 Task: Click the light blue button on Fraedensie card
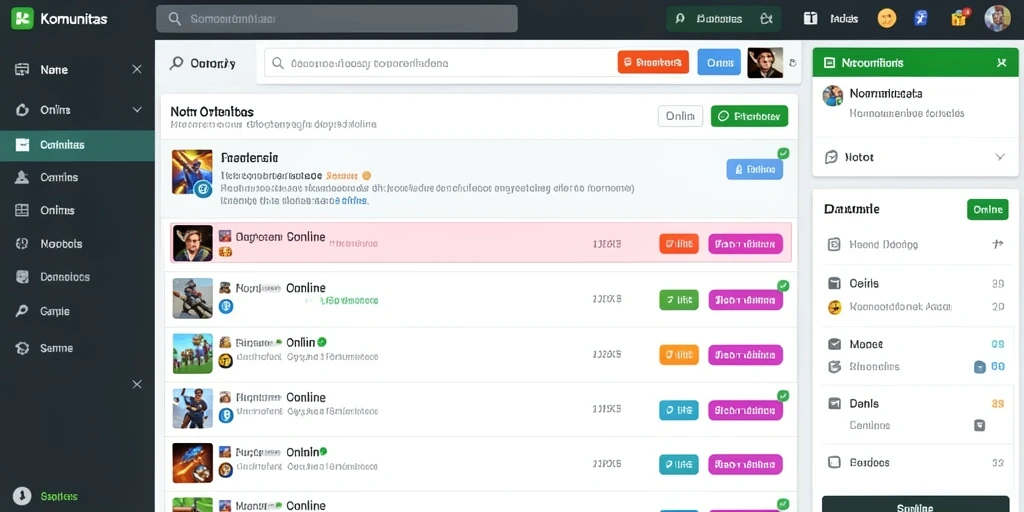click(754, 170)
